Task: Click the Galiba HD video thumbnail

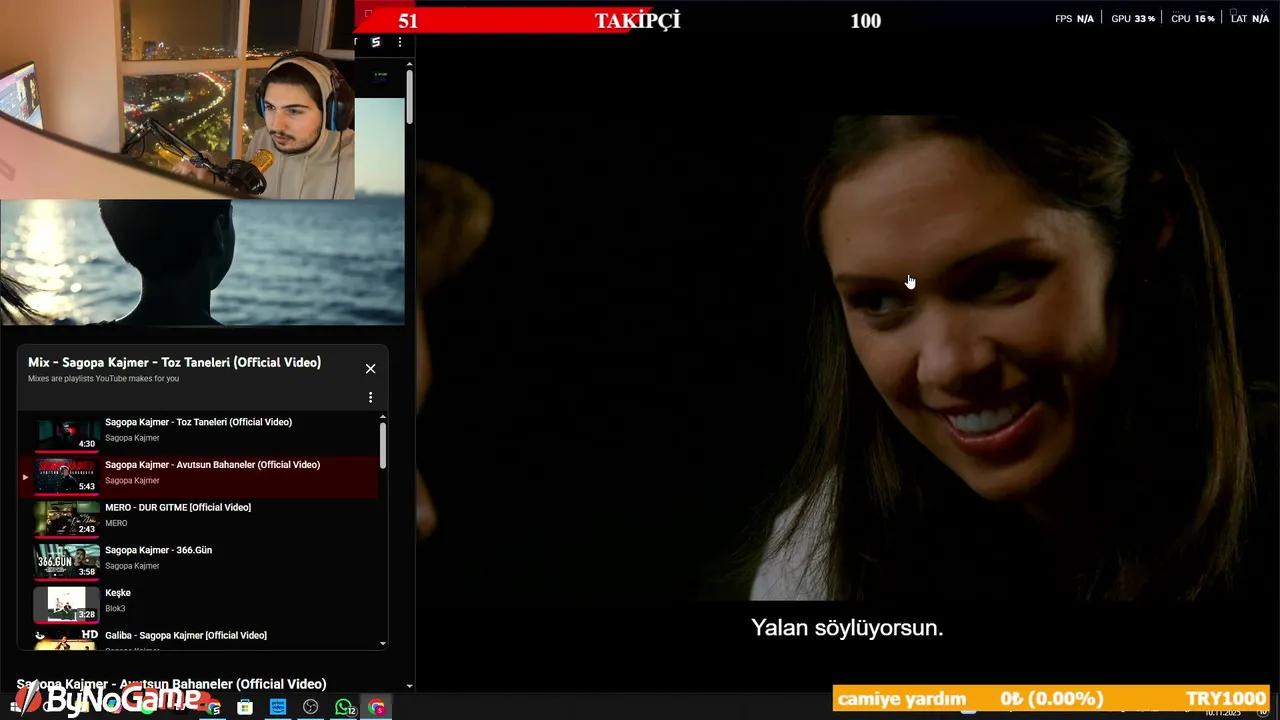Action: pyautogui.click(x=67, y=640)
